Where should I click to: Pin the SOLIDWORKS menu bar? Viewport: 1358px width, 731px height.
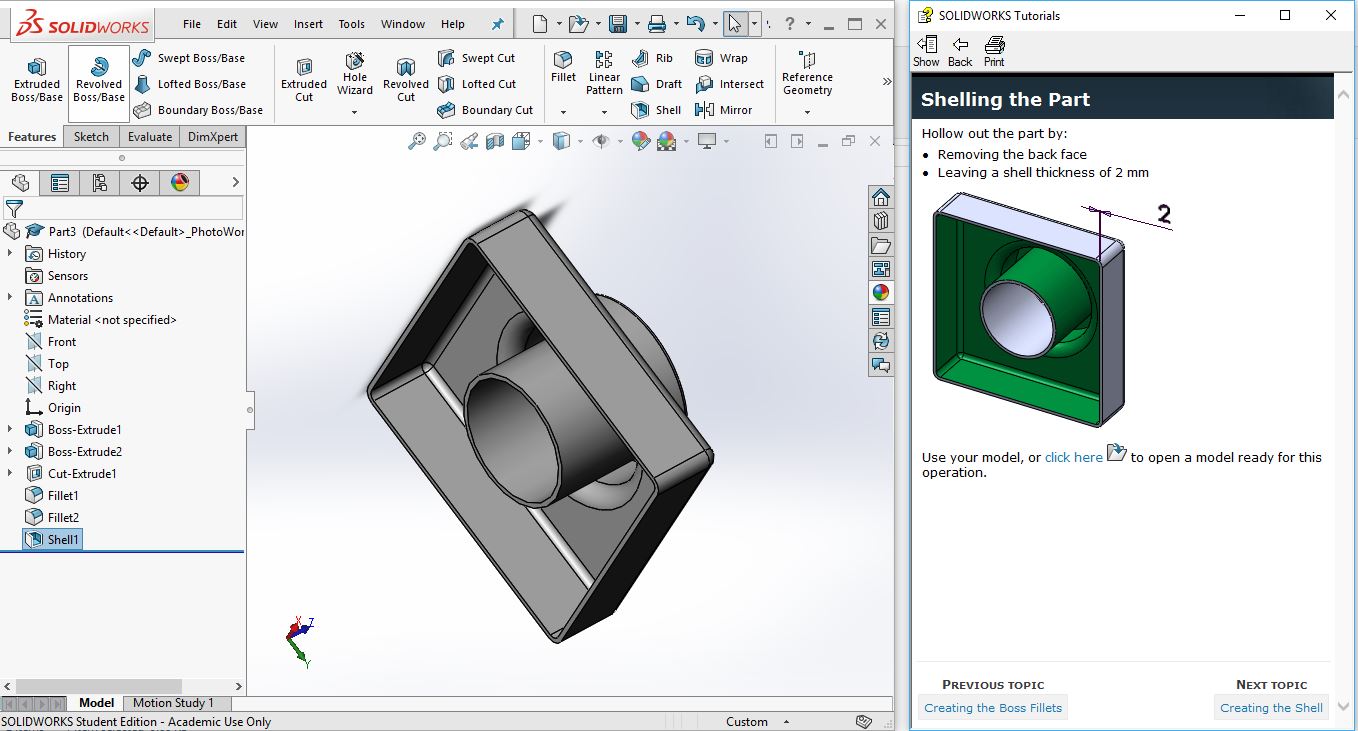499,24
